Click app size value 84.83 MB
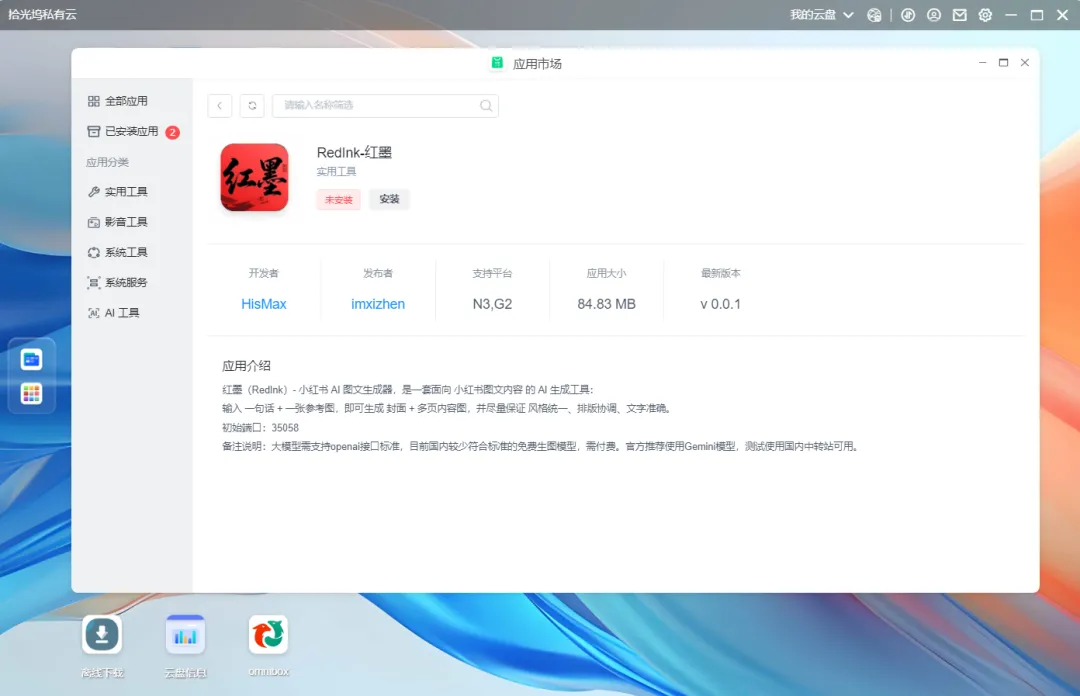Image resolution: width=1080 pixels, height=696 pixels. tap(606, 304)
